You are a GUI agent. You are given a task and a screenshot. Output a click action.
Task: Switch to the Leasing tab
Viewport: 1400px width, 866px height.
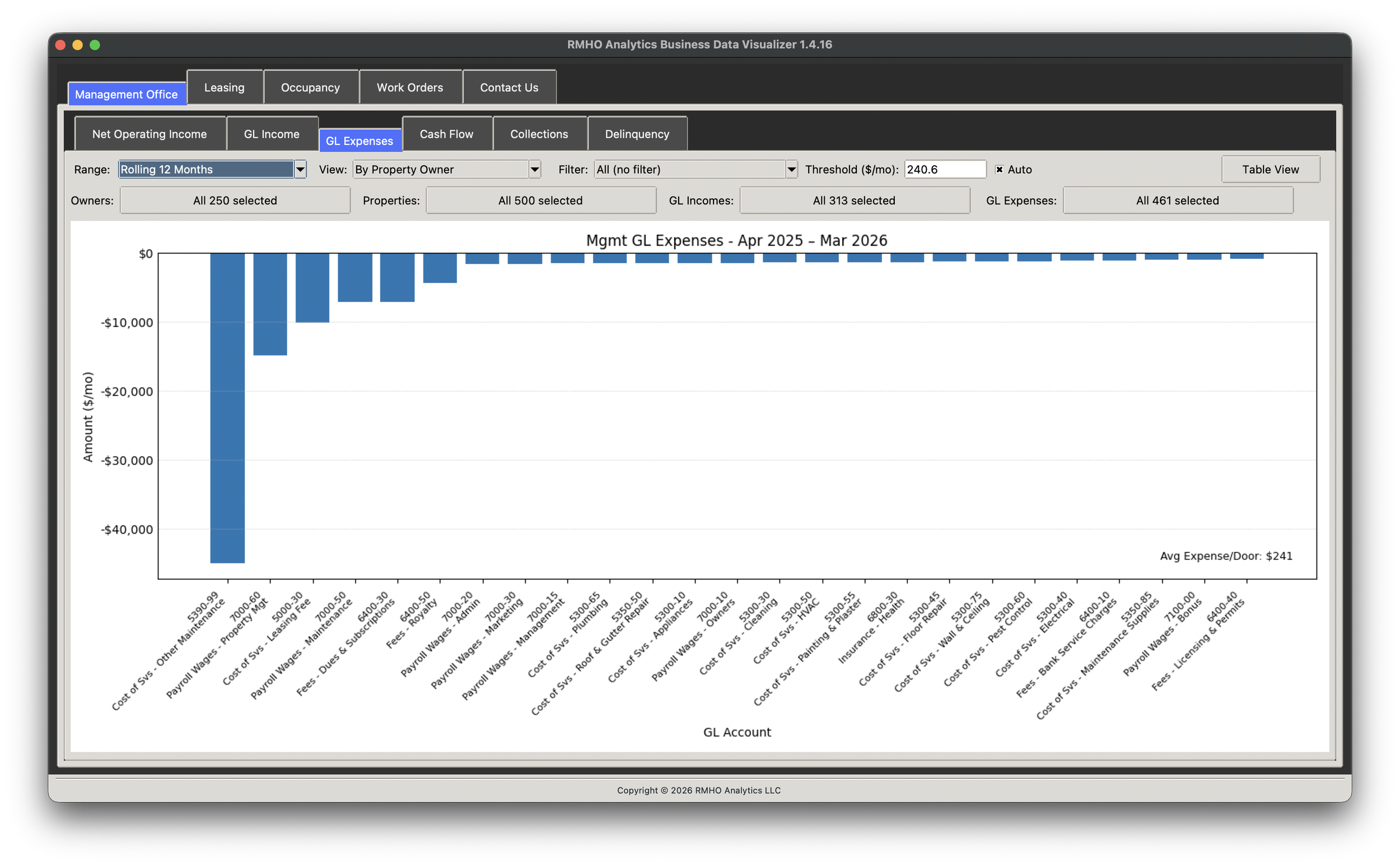pos(225,87)
